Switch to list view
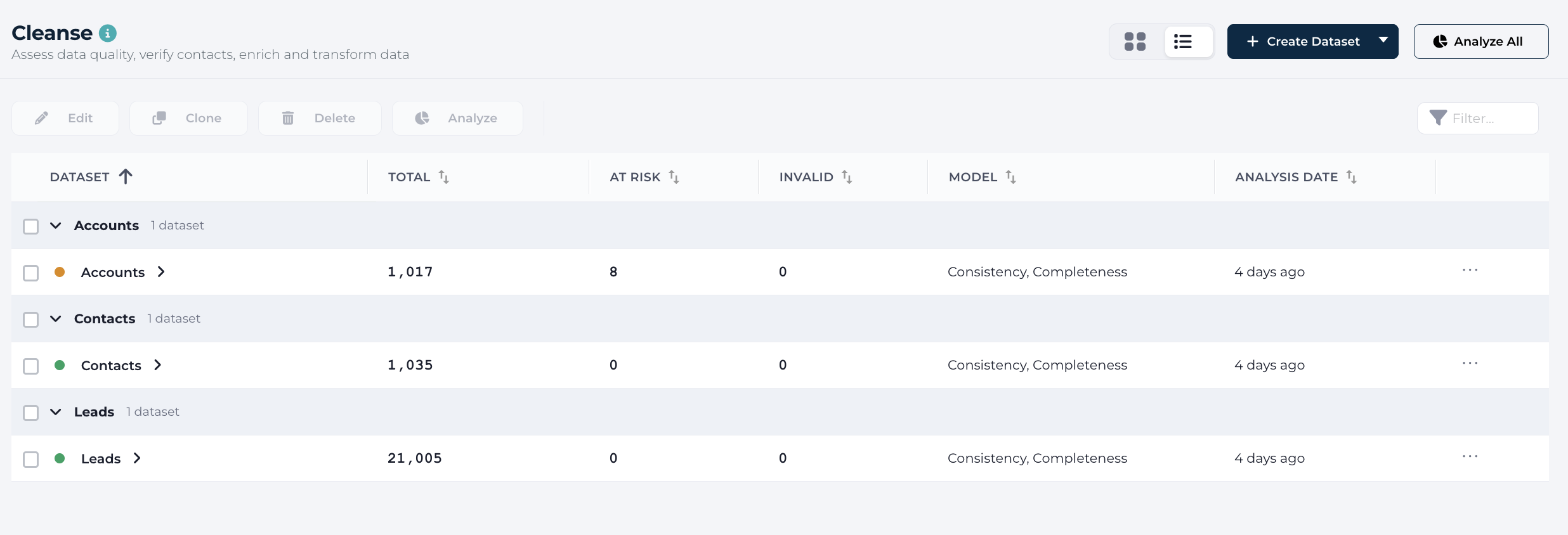The height and width of the screenshot is (535, 1568). pos(1183,42)
